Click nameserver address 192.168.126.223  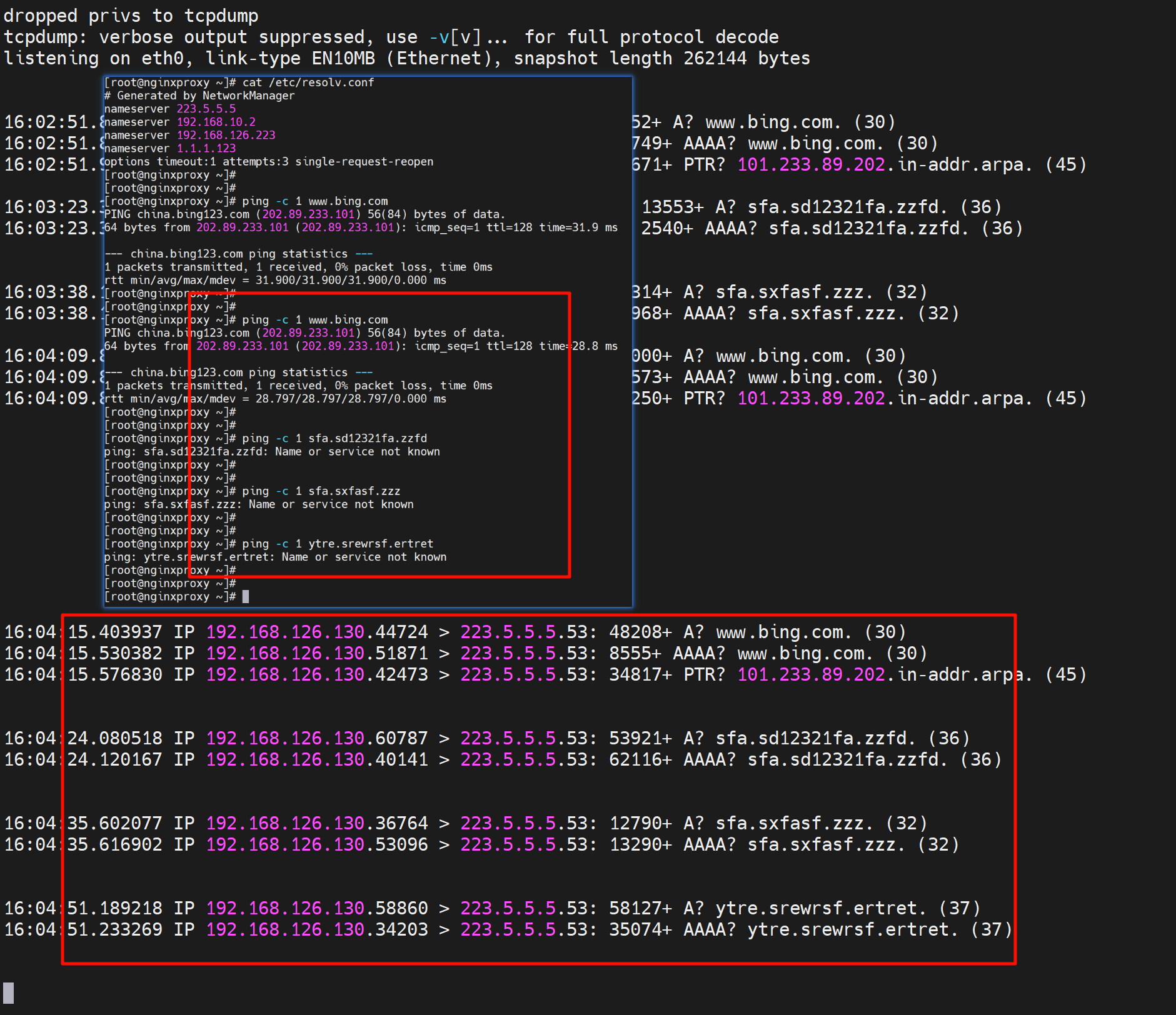click(x=226, y=135)
